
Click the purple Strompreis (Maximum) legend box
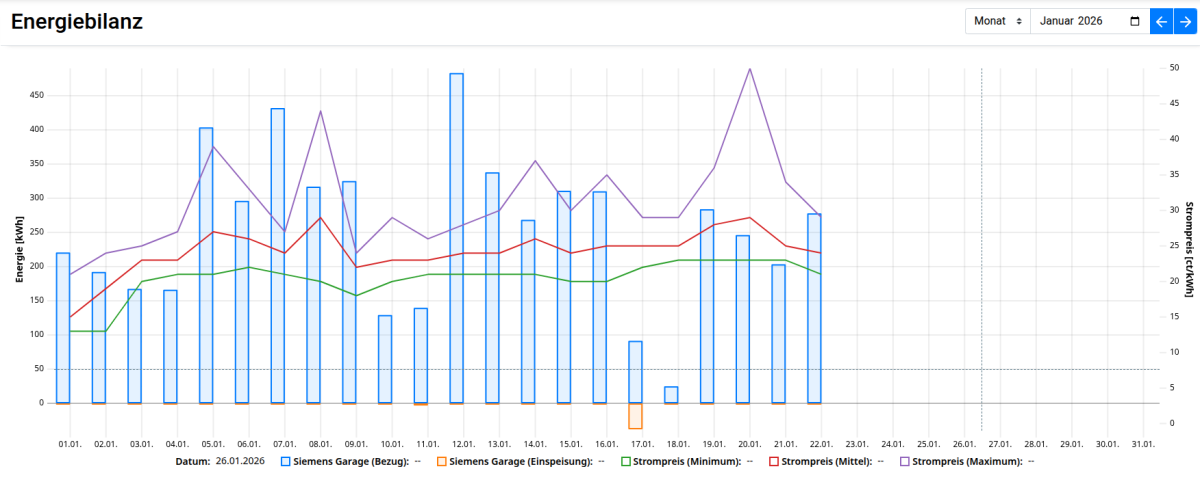(906, 462)
